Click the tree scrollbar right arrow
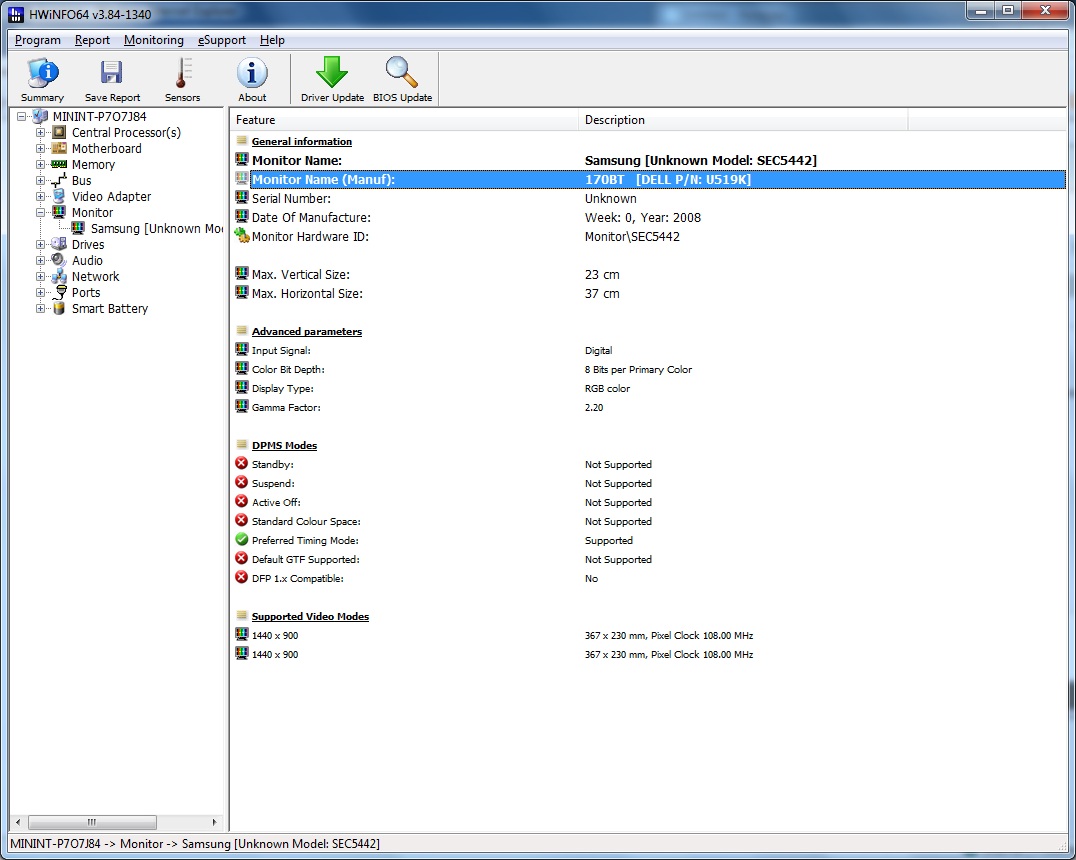The image size is (1076, 860). tap(214, 822)
